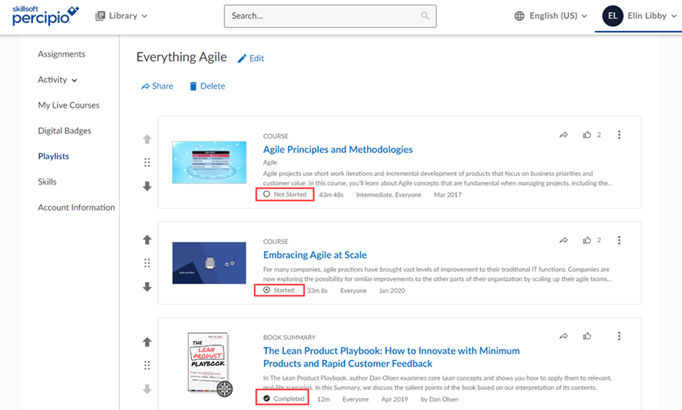Click the Library books icon

click(100, 16)
